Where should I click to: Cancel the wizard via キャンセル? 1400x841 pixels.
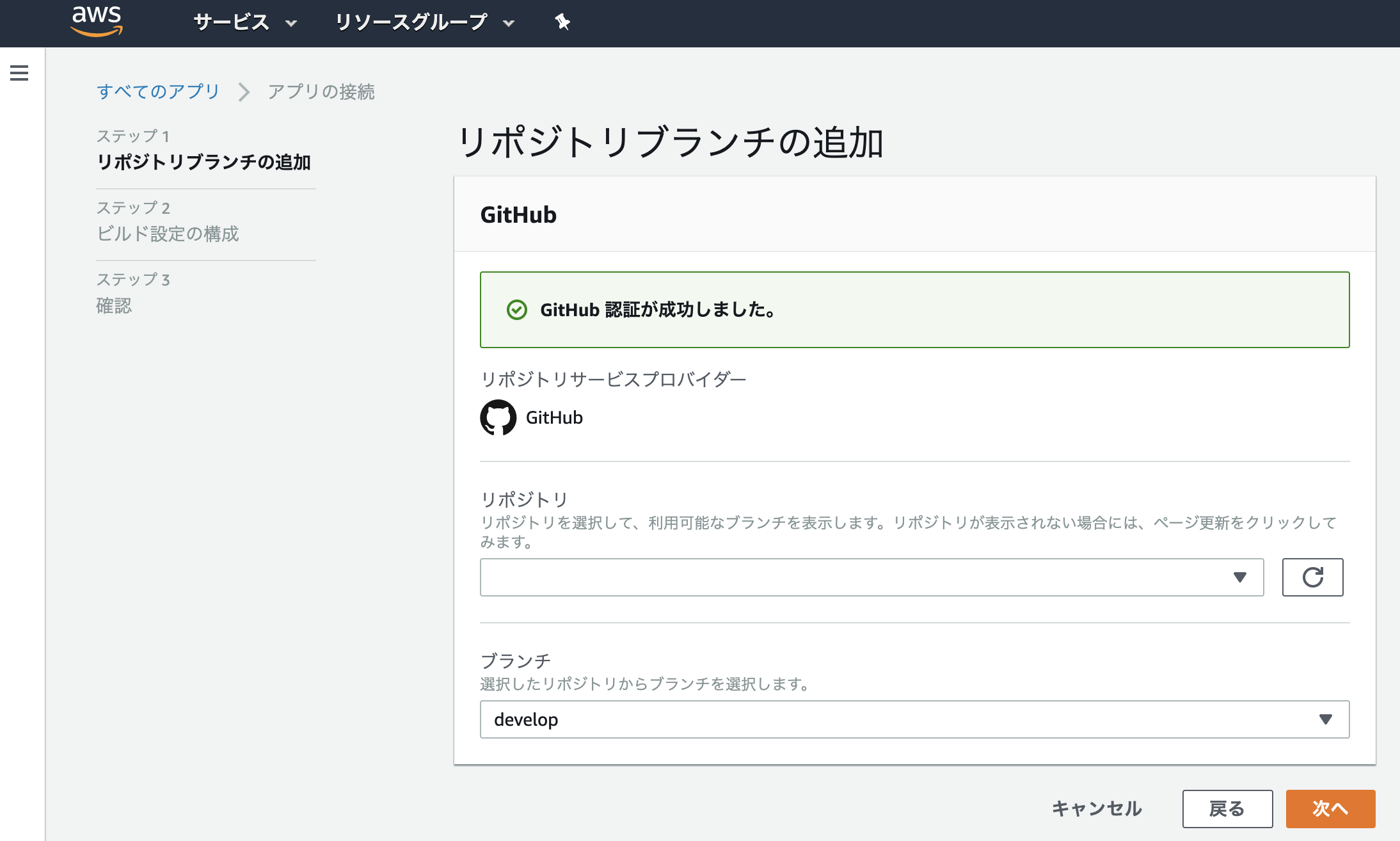1097,808
